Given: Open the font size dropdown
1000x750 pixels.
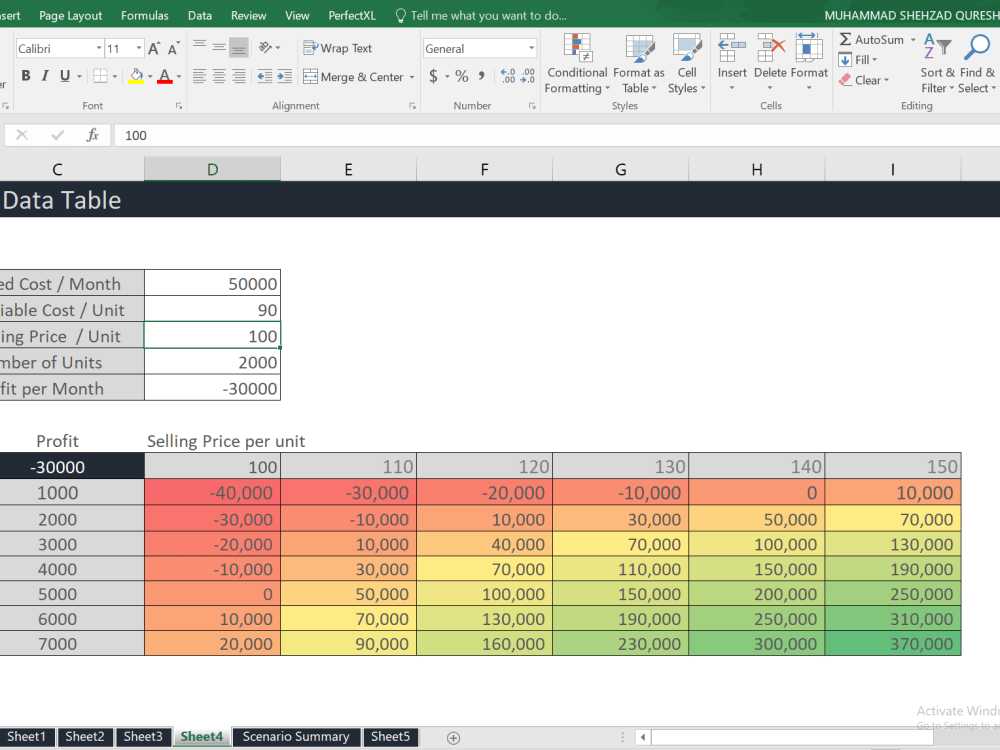Looking at the screenshot, I should point(138,48).
